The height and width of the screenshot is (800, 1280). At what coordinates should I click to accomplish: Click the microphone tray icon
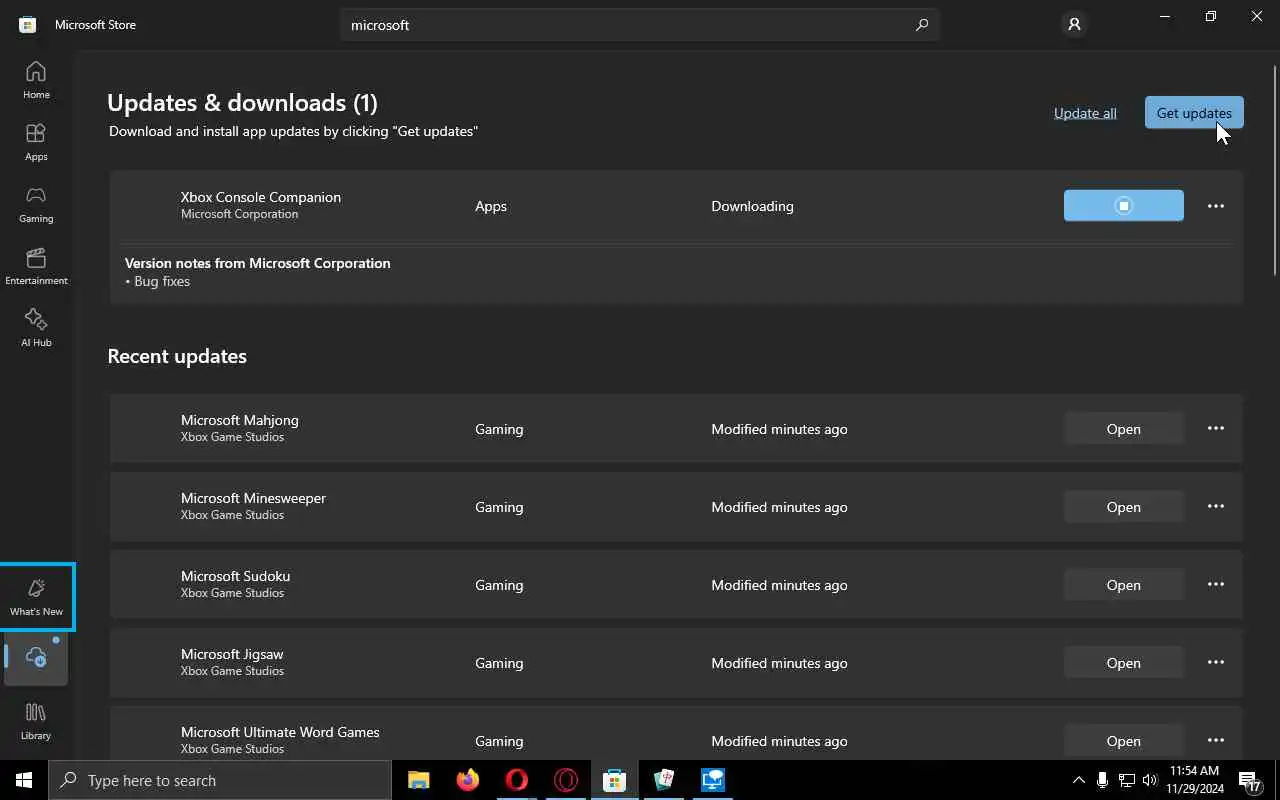point(1102,780)
